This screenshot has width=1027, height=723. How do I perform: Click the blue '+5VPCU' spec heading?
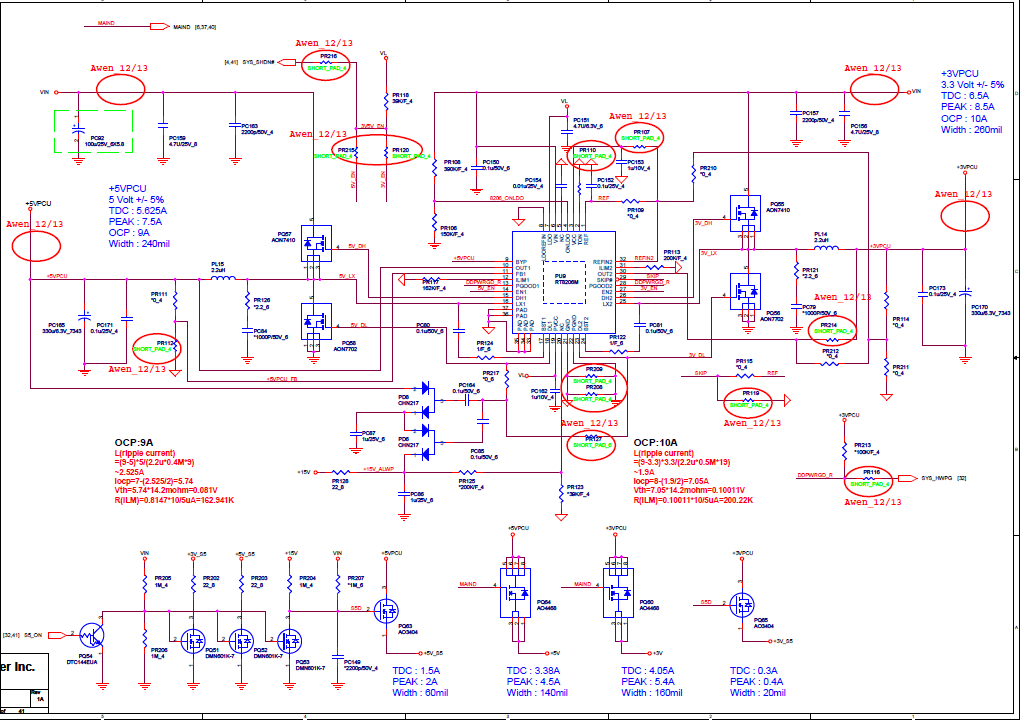(x=128, y=189)
